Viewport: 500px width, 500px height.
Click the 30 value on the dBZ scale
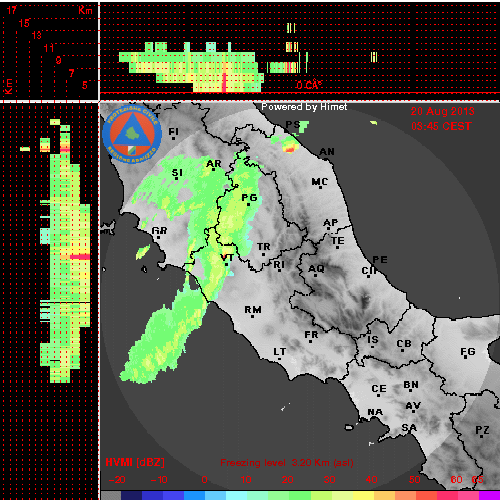(x=329, y=480)
